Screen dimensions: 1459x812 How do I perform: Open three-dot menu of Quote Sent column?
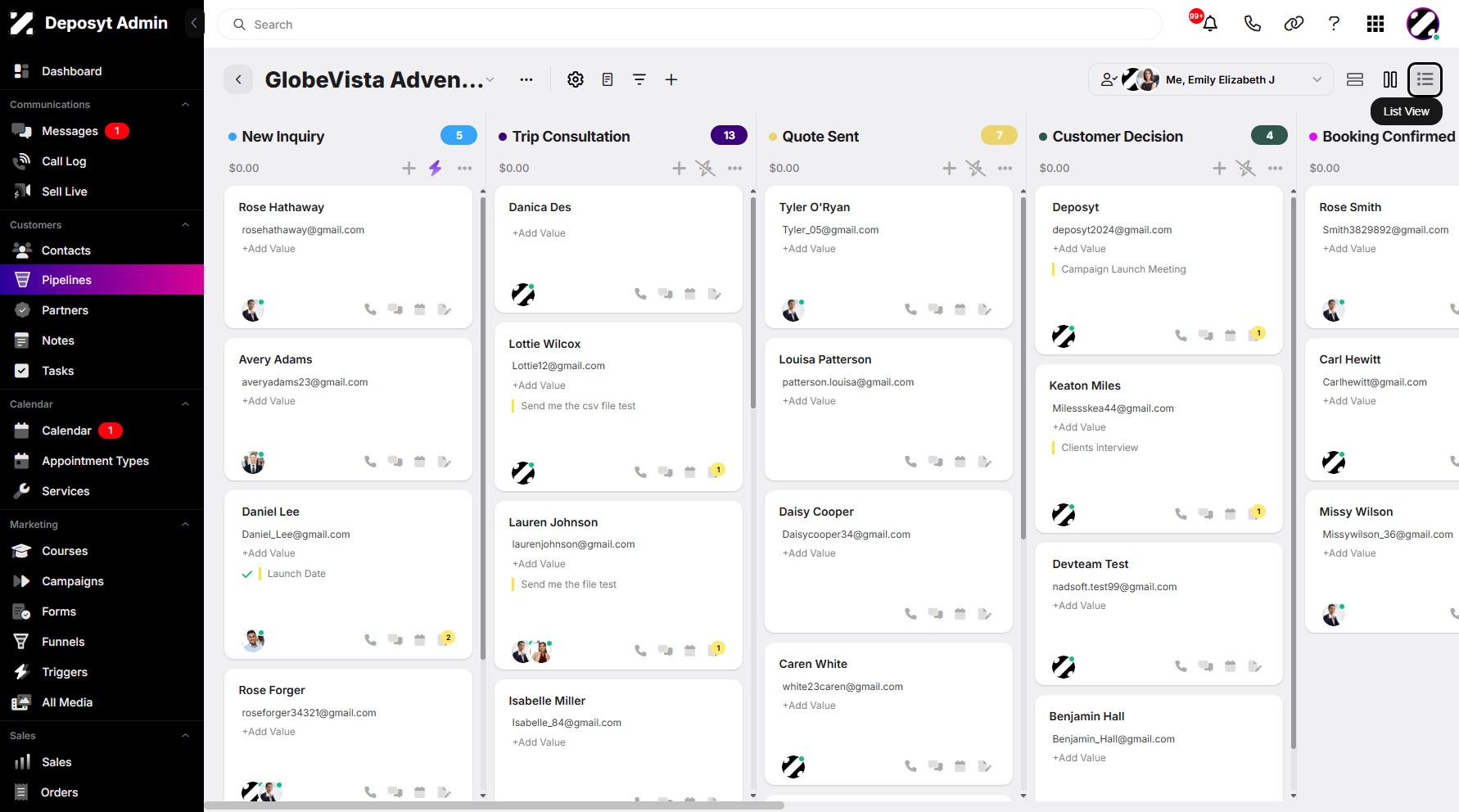coord(1005,168)
